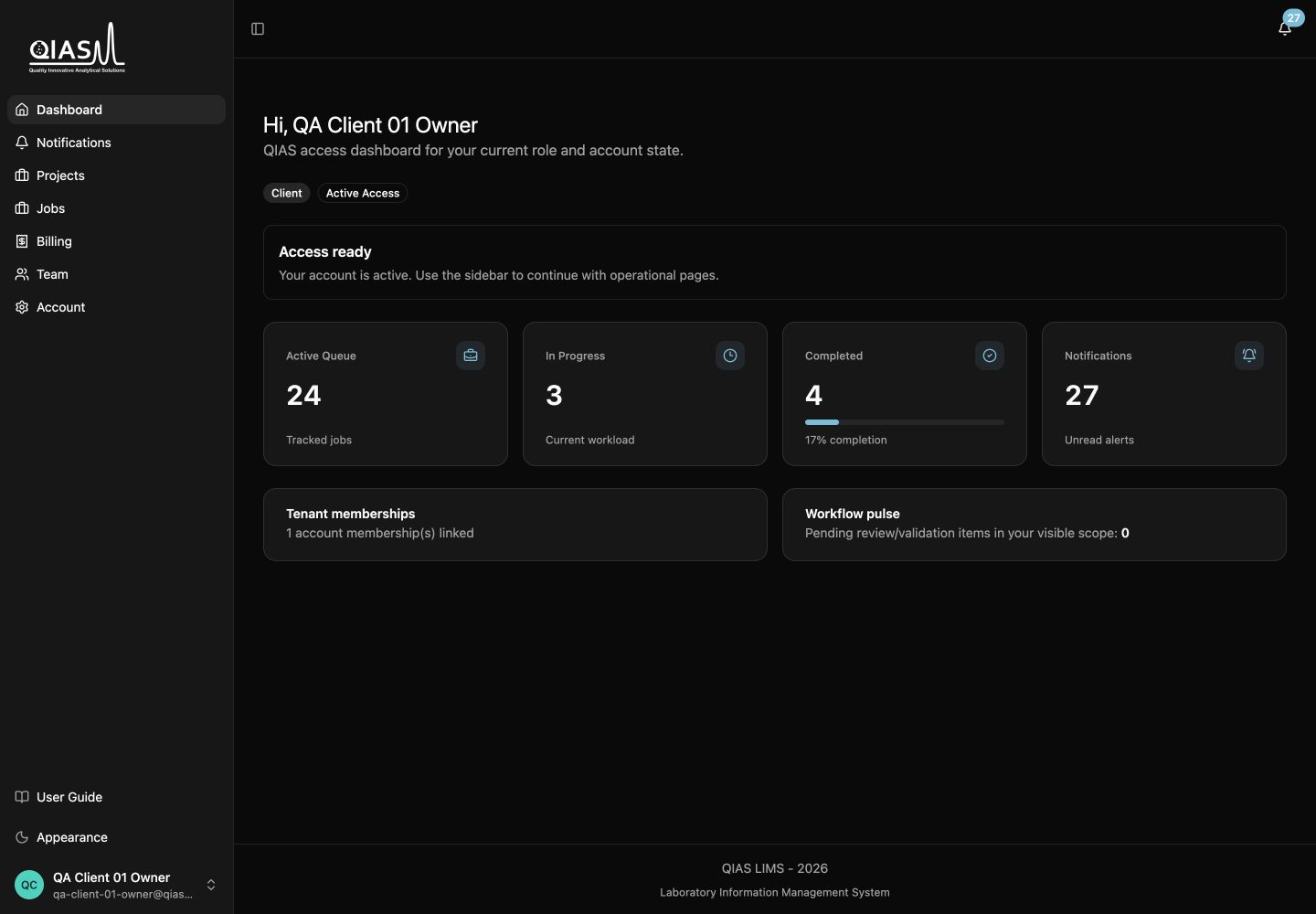
Task: Click the QC user avatar
Action: [29, 885]
